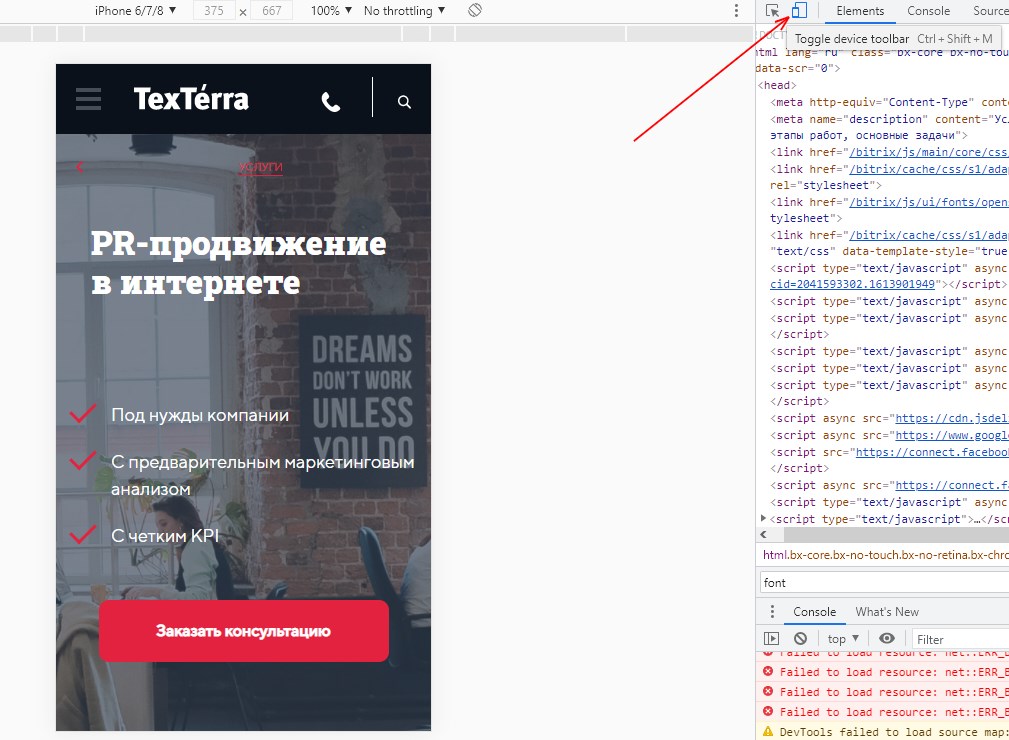Tap the phone call icon in site header
1009x740 pixels.
coord(331,101)
